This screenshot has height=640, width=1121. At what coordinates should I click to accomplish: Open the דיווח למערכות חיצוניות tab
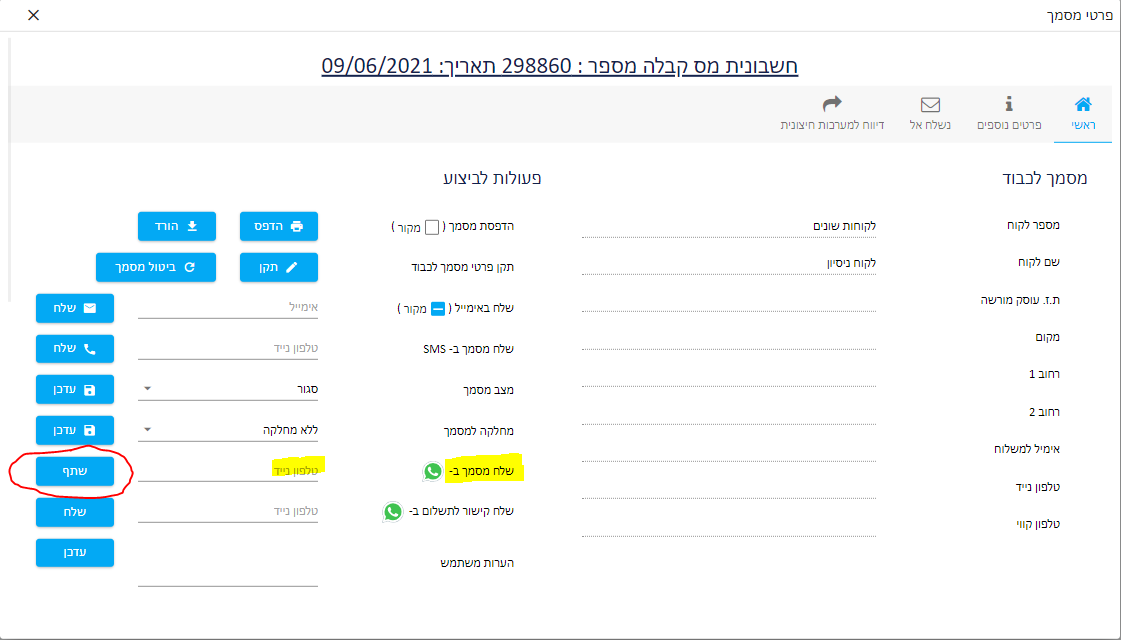(x=832, y=114)
